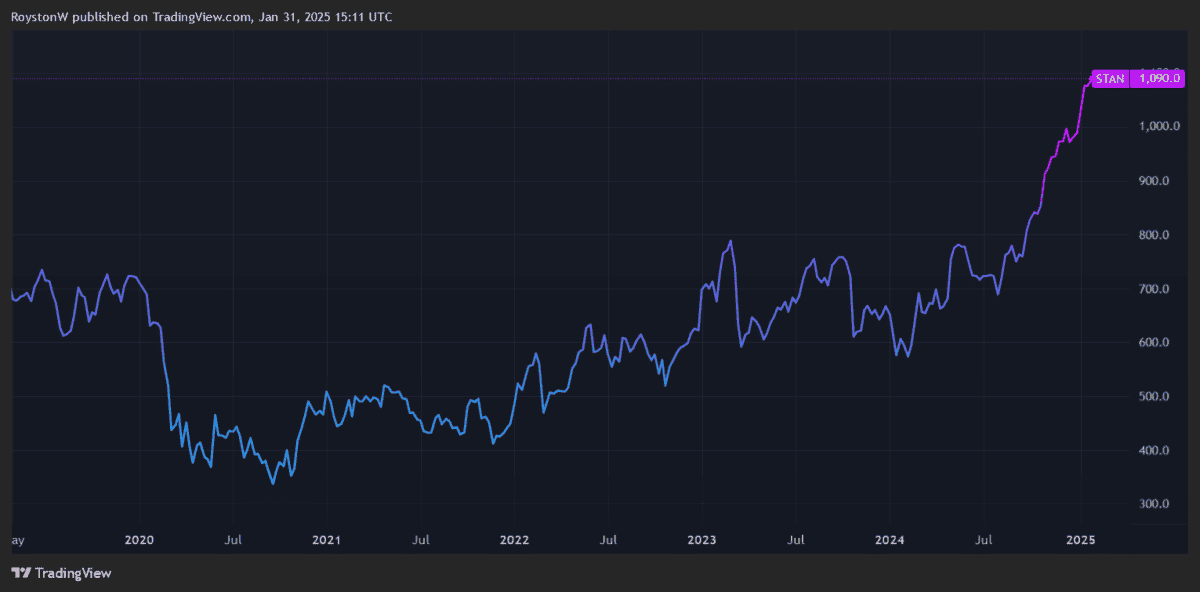1200x592 pixels.
Task: Select the 2023 time axis label
Action: [x=702, y=540]
